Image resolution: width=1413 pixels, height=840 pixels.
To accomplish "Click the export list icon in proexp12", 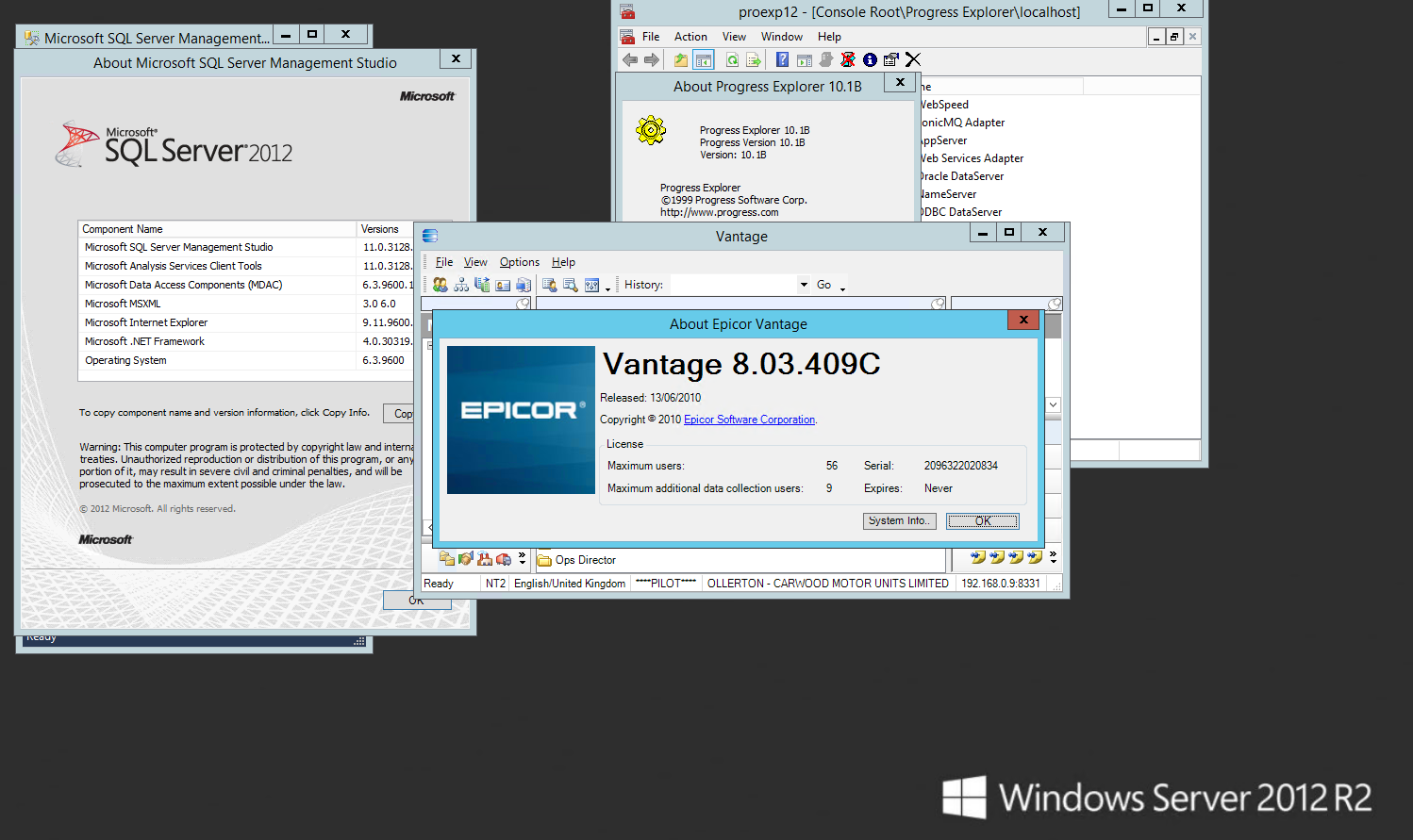I will pos(753,59).
